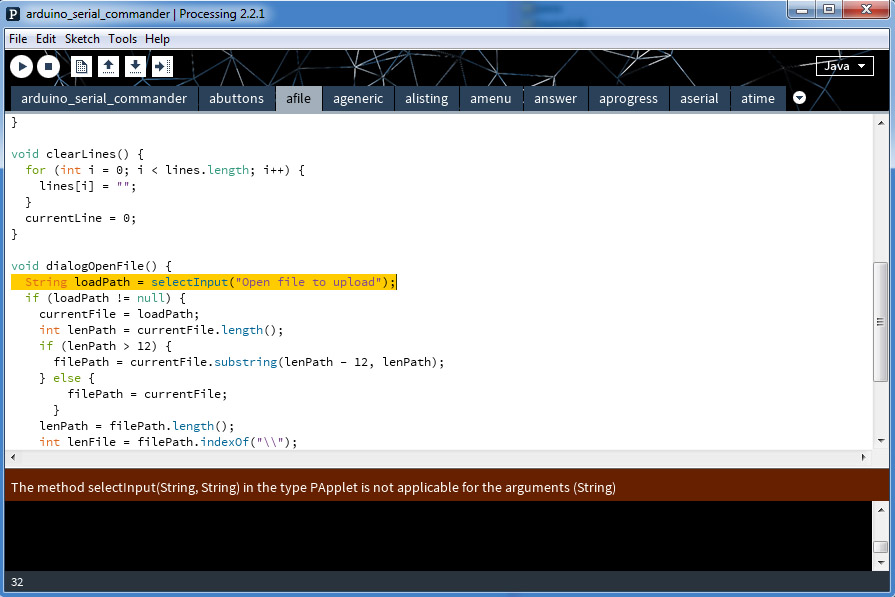This screenshot has height=597, width=895.
Task: Export the application using the right-arrow icon
Action: pos(162,67)
